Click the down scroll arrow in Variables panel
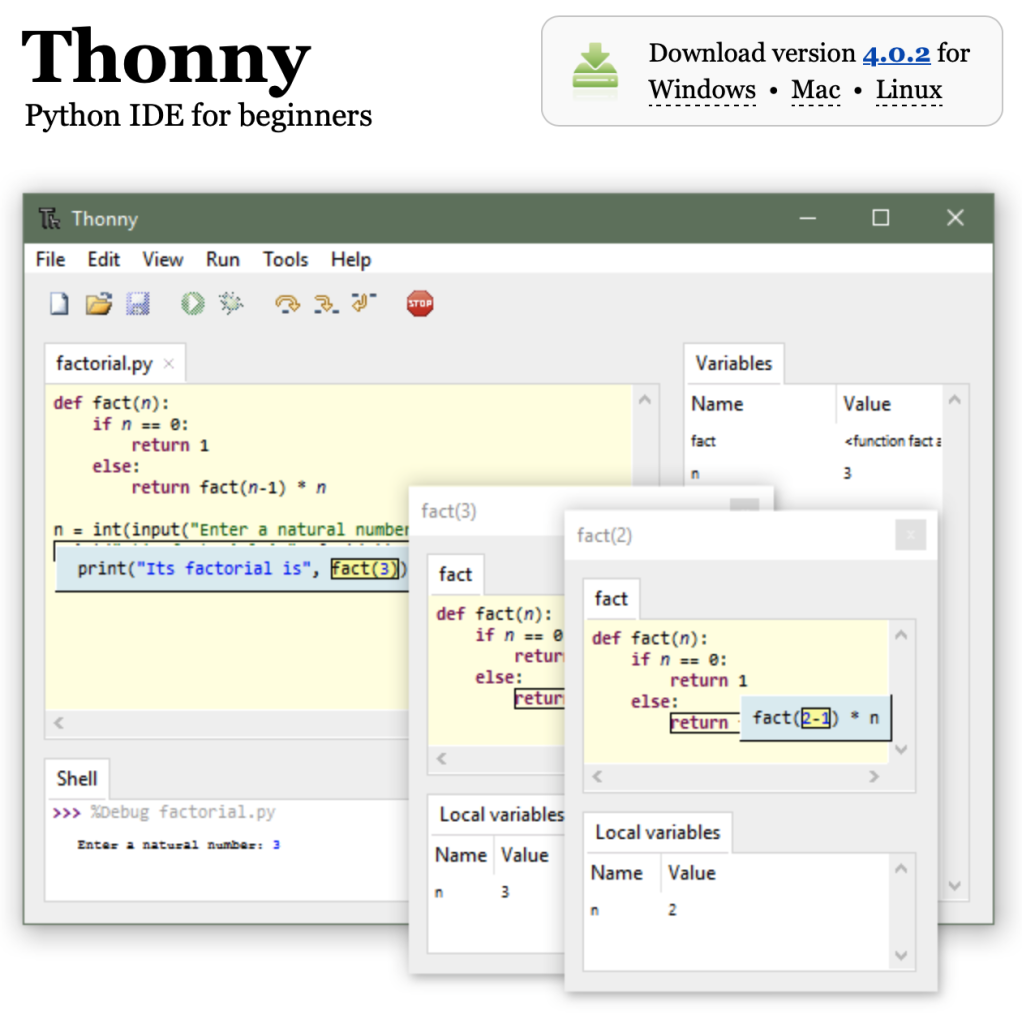 (954, 886)
